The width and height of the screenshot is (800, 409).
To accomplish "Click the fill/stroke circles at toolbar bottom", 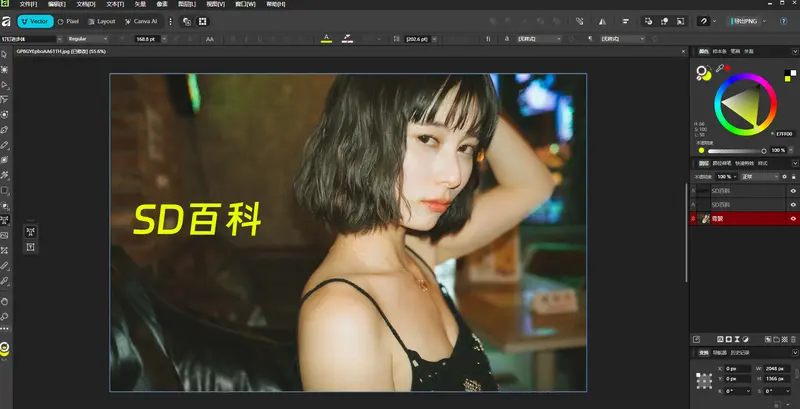I will (5, 348).
